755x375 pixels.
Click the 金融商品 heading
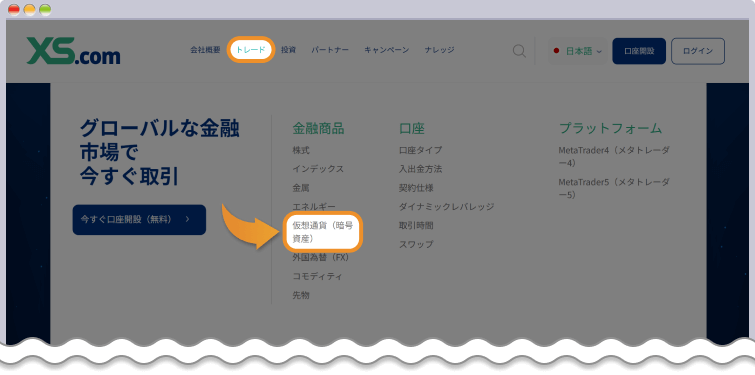318,129
